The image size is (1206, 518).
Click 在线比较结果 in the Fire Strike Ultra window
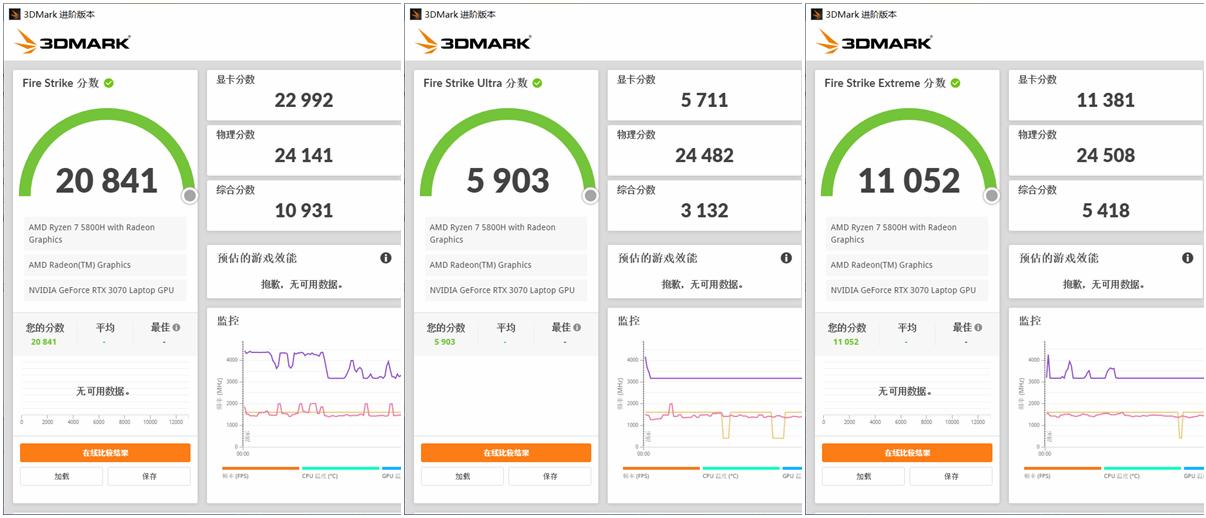coord(506,453)
